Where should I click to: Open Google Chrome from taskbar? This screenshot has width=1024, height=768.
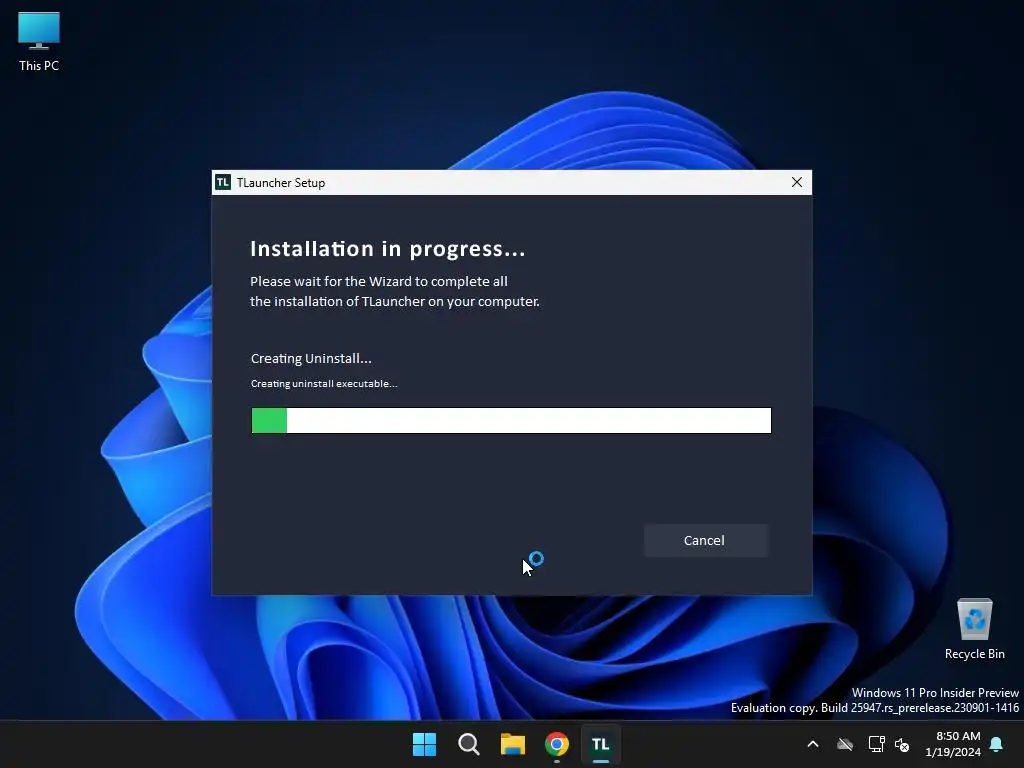point(556,744)
